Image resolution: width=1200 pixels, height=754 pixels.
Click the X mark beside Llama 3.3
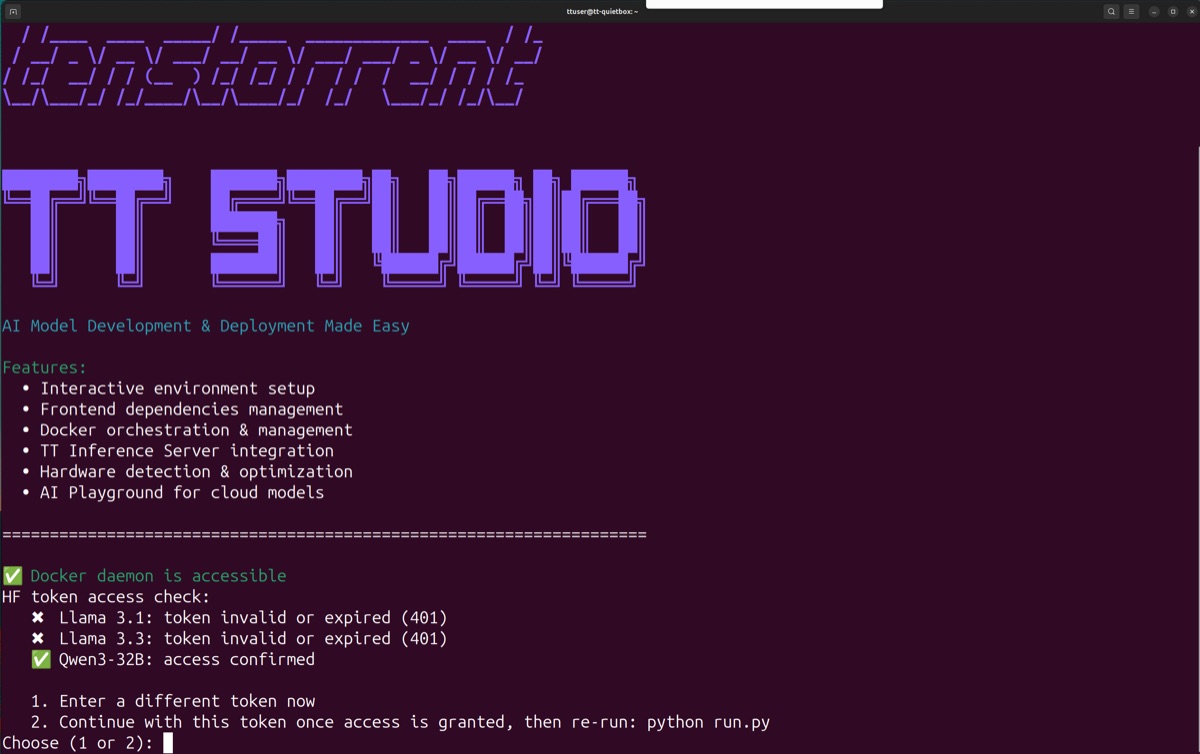38,639
